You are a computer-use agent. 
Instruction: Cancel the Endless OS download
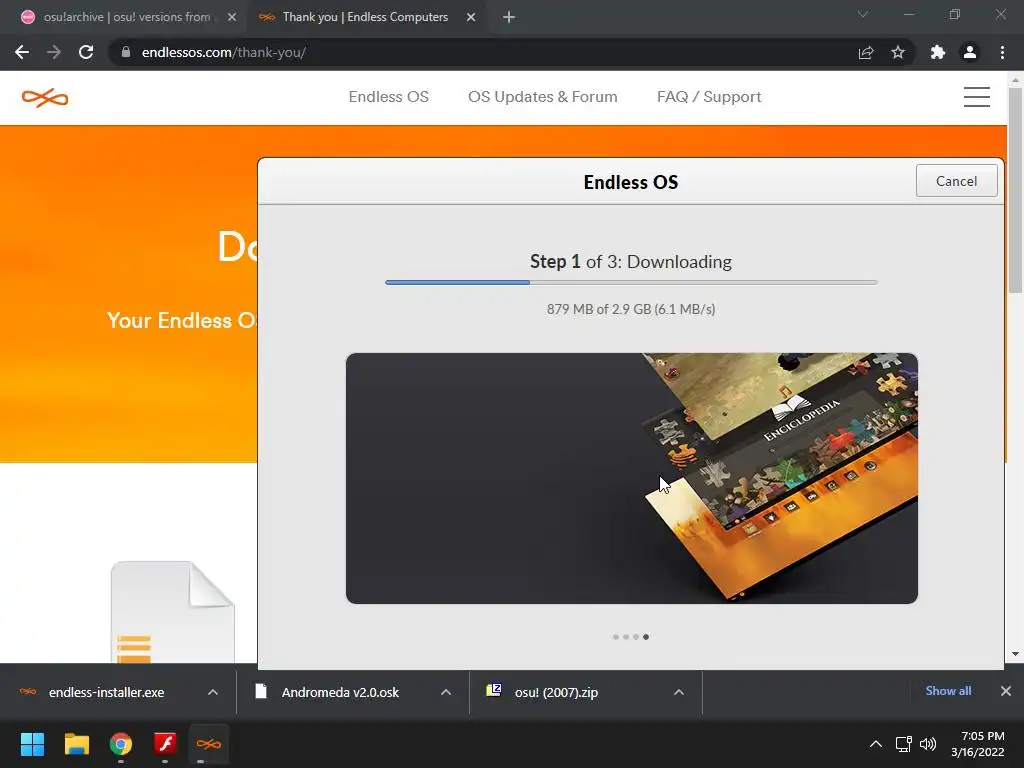pyautogui.click(x=957, y=181)
